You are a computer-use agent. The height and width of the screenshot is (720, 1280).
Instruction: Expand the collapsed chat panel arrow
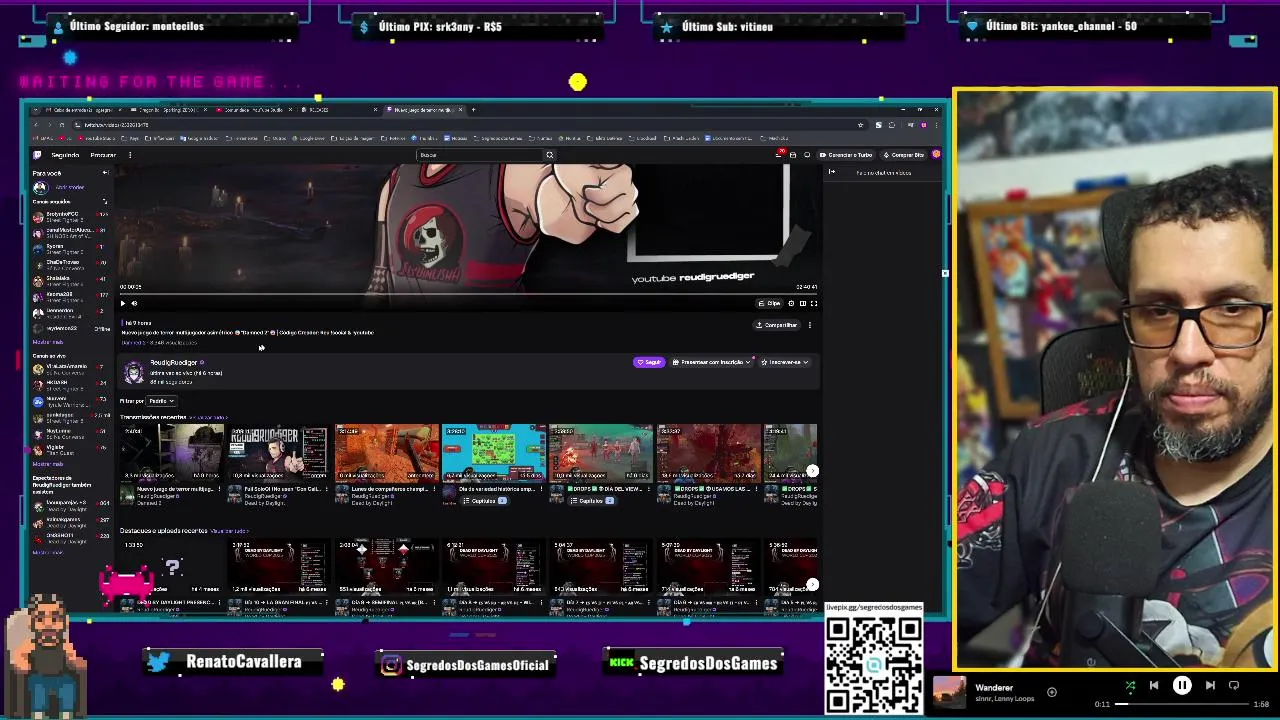[831, 172]
